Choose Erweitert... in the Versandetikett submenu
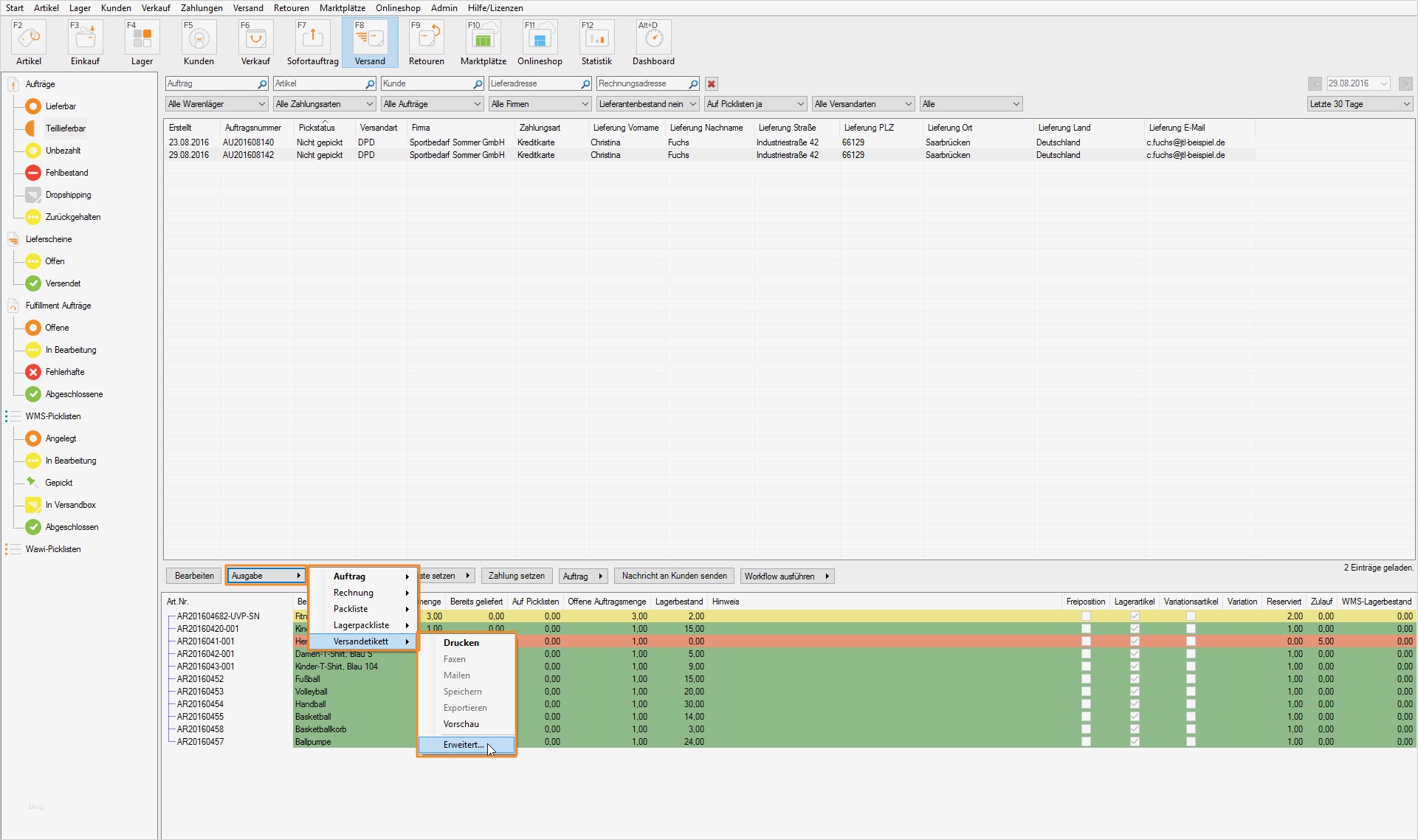Screen dimensions: 1418x840 (x=464, y=745)
